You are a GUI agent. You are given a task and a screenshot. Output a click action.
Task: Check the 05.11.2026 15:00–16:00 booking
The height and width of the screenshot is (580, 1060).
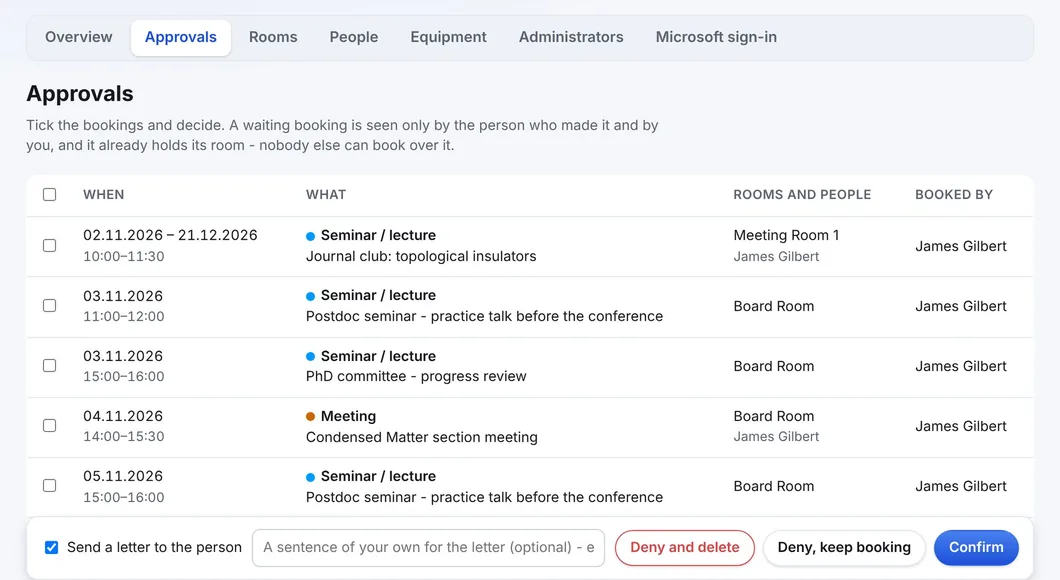49,486
